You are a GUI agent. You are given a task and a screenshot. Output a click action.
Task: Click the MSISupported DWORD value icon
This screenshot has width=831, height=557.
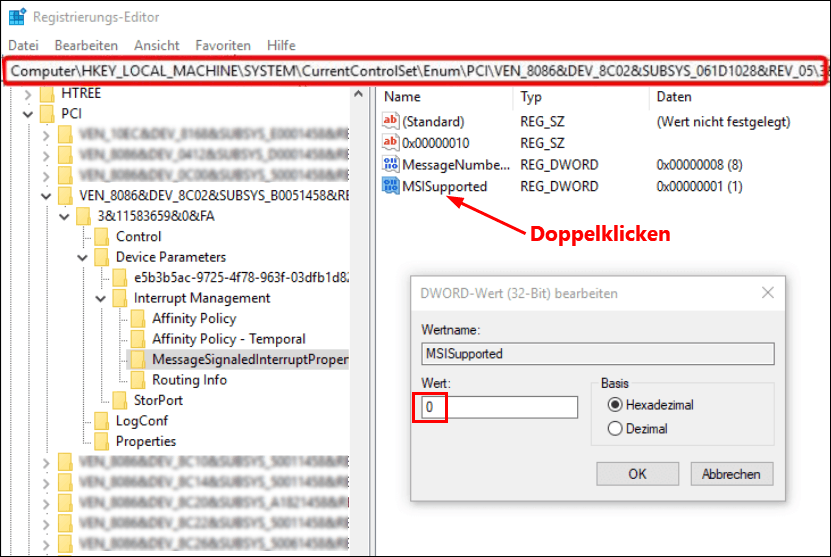point(391,186)
